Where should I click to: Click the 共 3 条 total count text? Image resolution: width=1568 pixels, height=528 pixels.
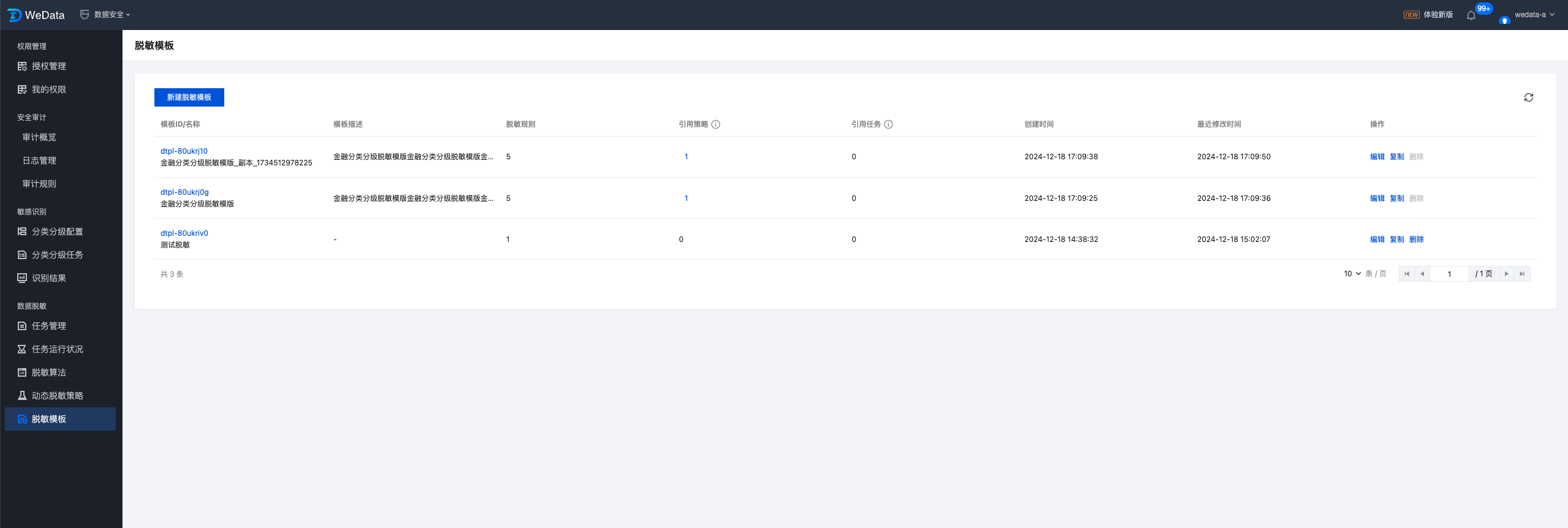172,274
